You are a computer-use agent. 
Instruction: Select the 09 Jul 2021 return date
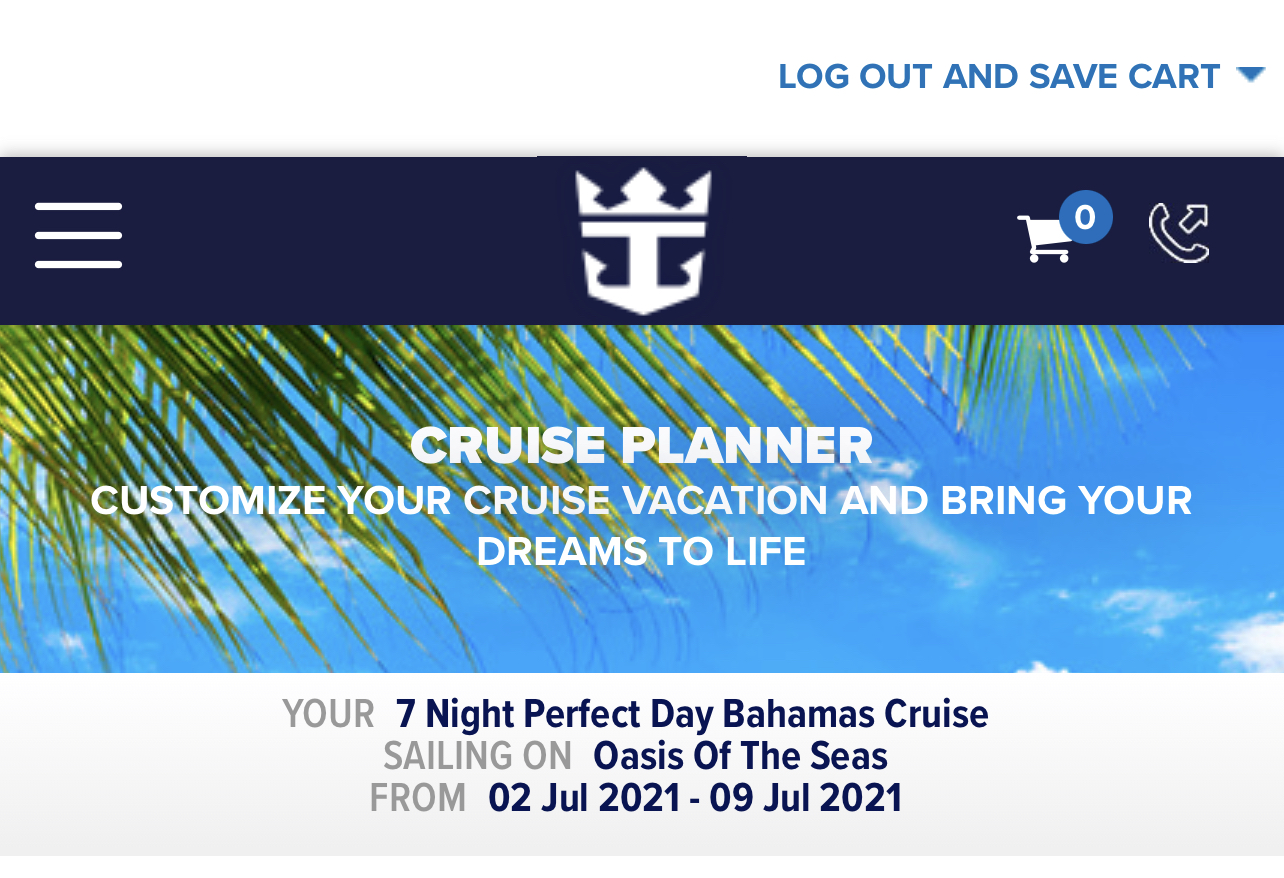[x=806, y=798]
